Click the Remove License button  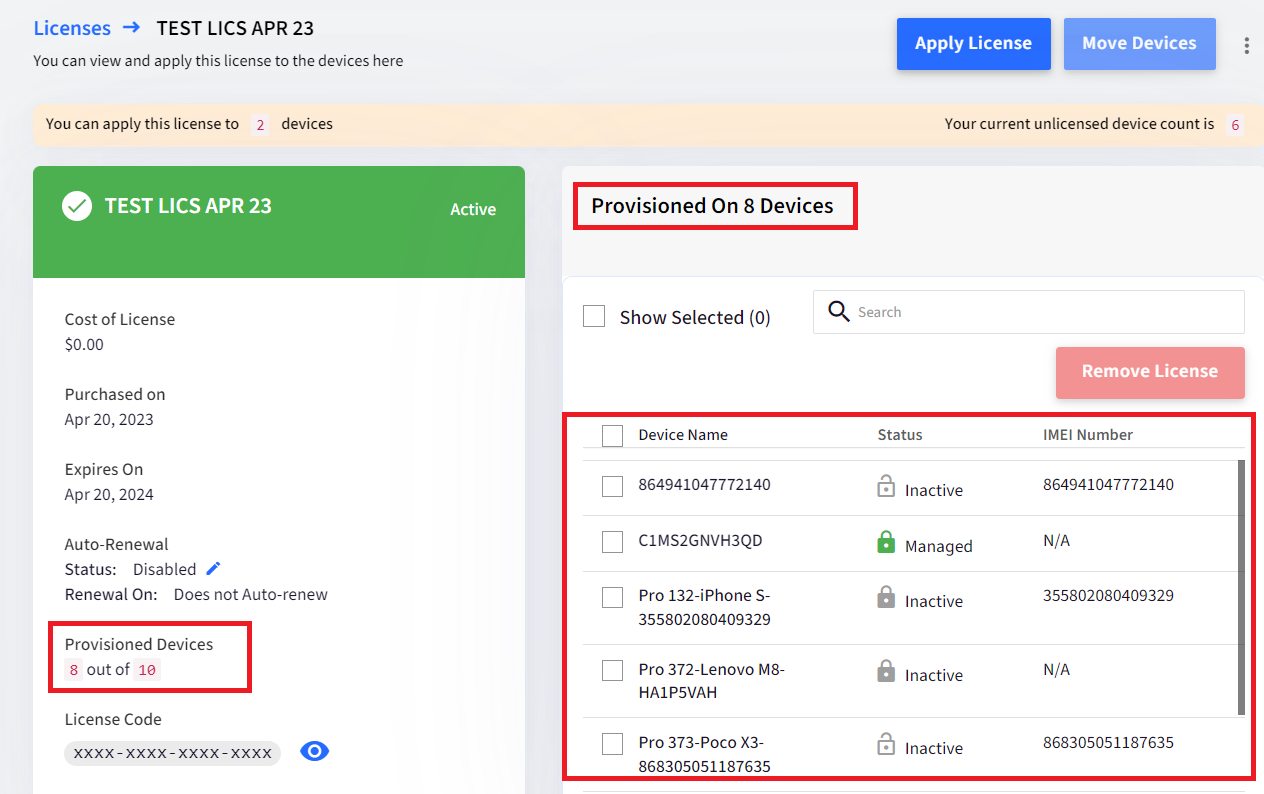coord(1150,372)
